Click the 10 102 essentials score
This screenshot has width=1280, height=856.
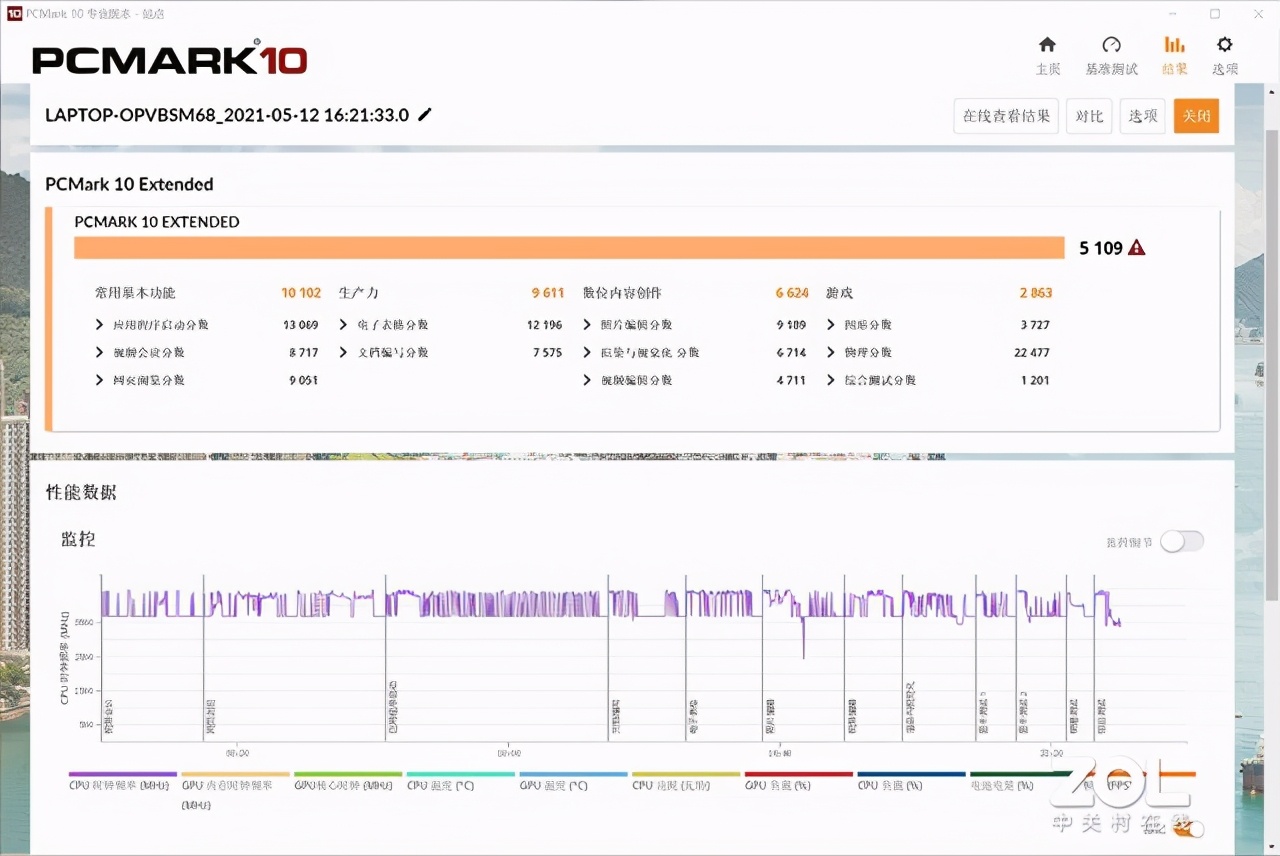point(301,293)
